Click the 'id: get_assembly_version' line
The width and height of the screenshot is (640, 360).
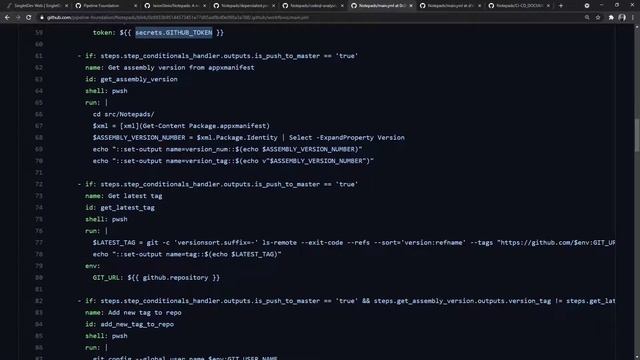pyautogui.click(x=131, y=79)
